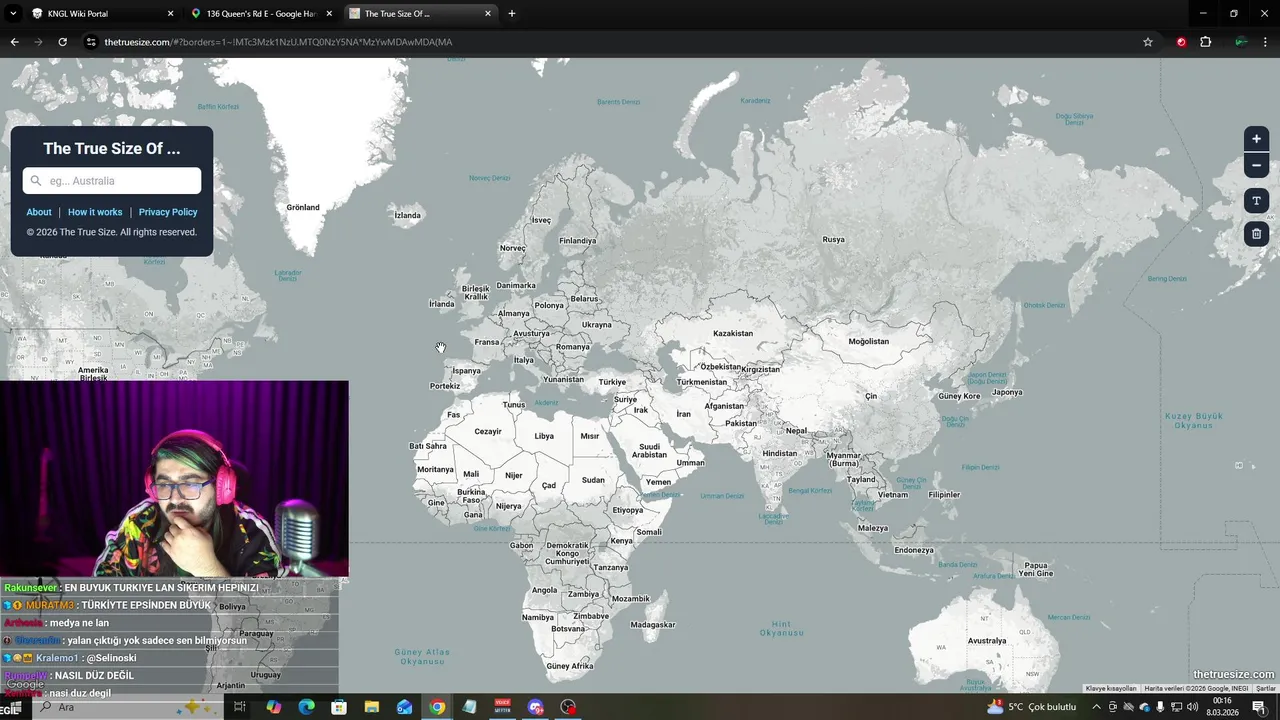Click the Çin country label
The width and height of the screenshot is (1280, 720).
(x=871, y=397)
